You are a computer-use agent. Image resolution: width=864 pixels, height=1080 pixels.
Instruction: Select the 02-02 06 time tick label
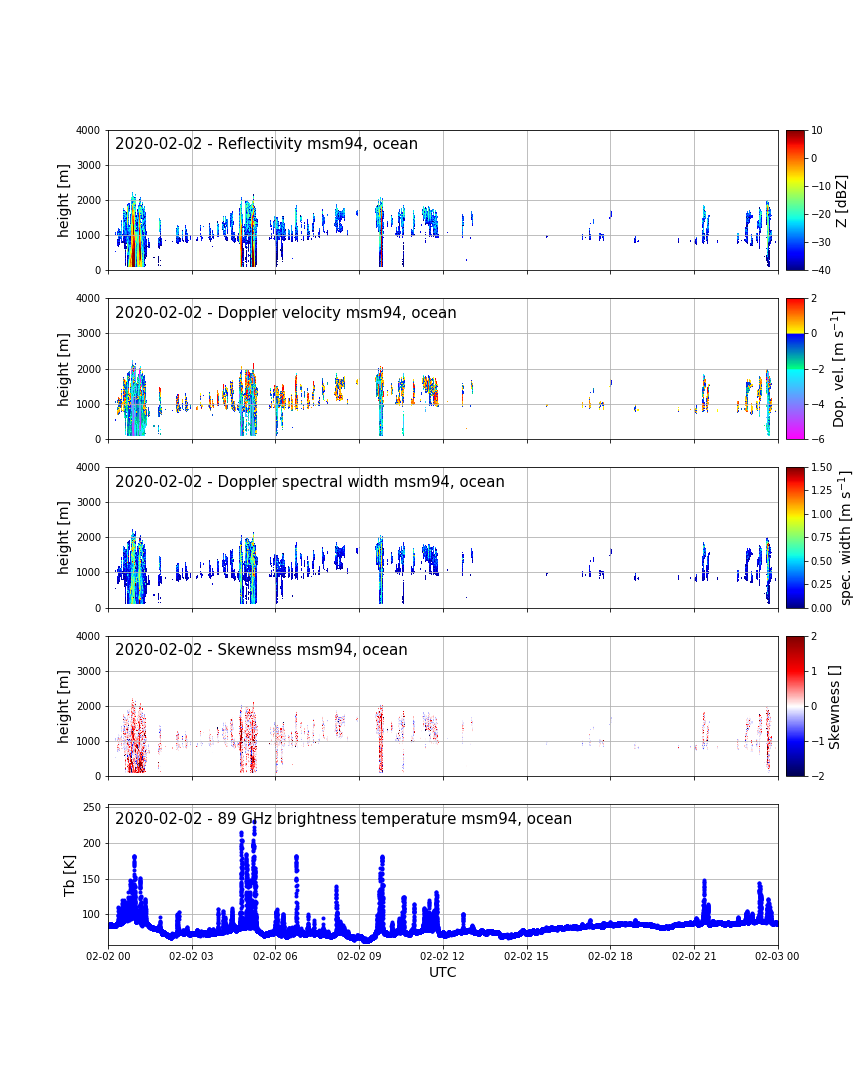pyautogui.click(x=275, y=956)
